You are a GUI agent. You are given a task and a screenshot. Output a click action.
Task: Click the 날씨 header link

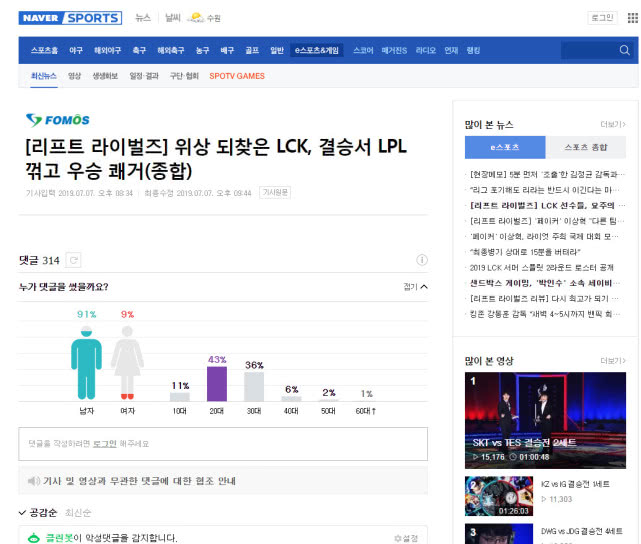(173, 18)
